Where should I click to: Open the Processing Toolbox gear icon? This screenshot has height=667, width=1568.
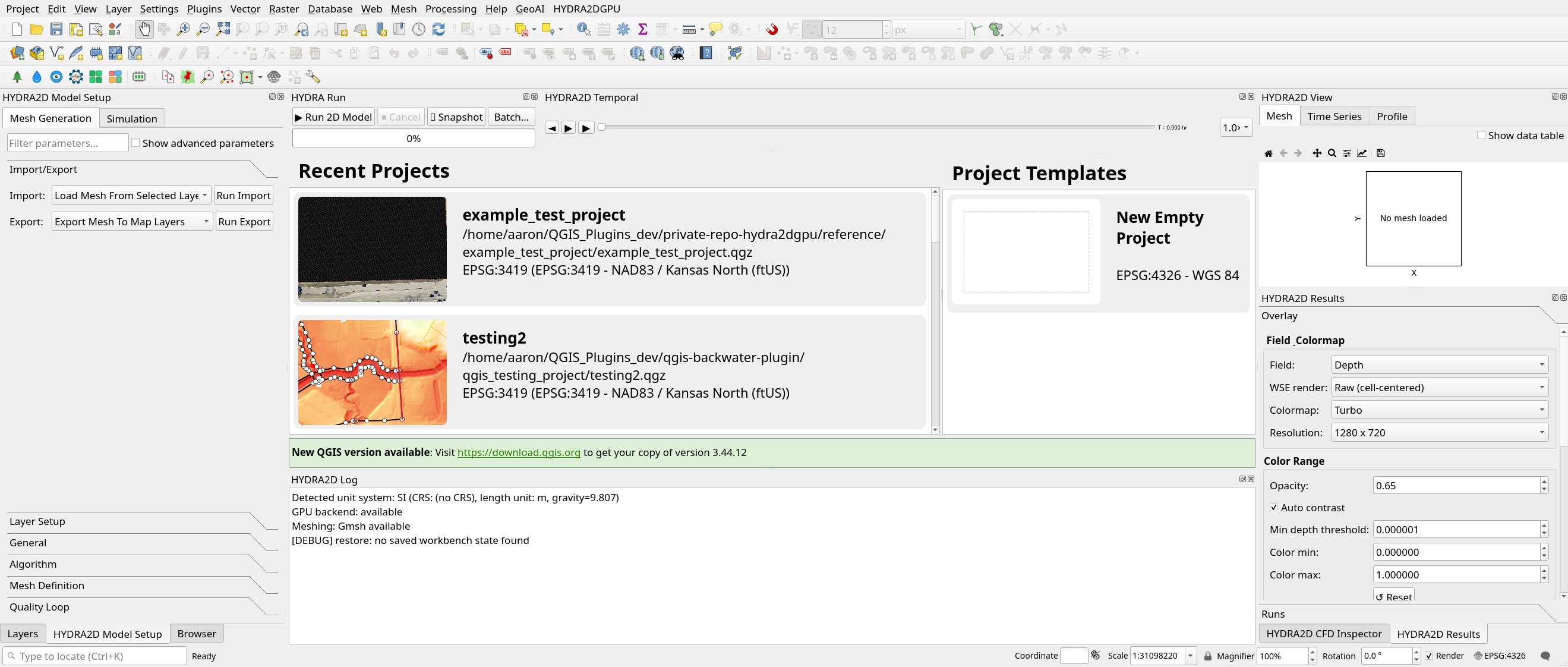[x=623, y=29]
